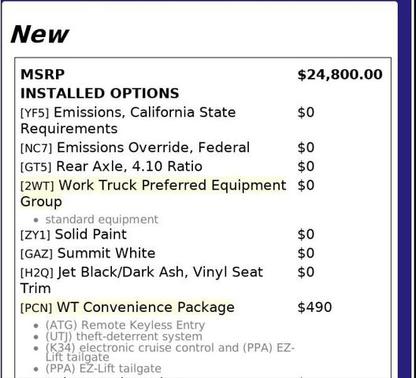
Task: Click the GAZ Summit White option
Action: 88,253
